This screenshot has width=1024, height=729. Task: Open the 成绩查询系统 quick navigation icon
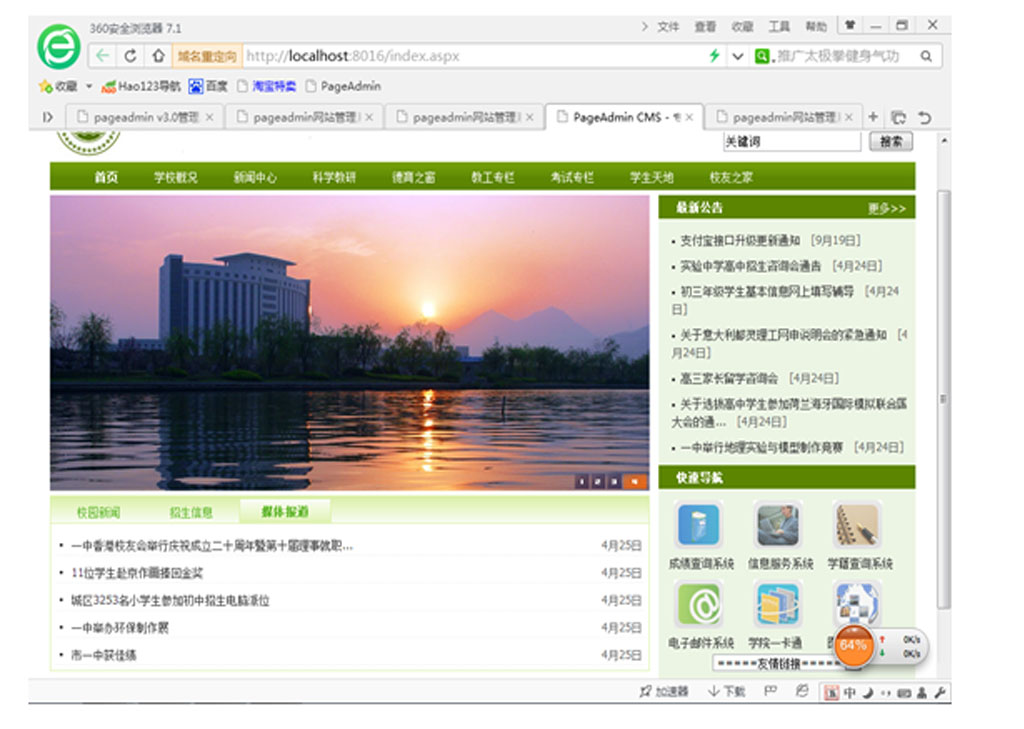coord(699,525)
